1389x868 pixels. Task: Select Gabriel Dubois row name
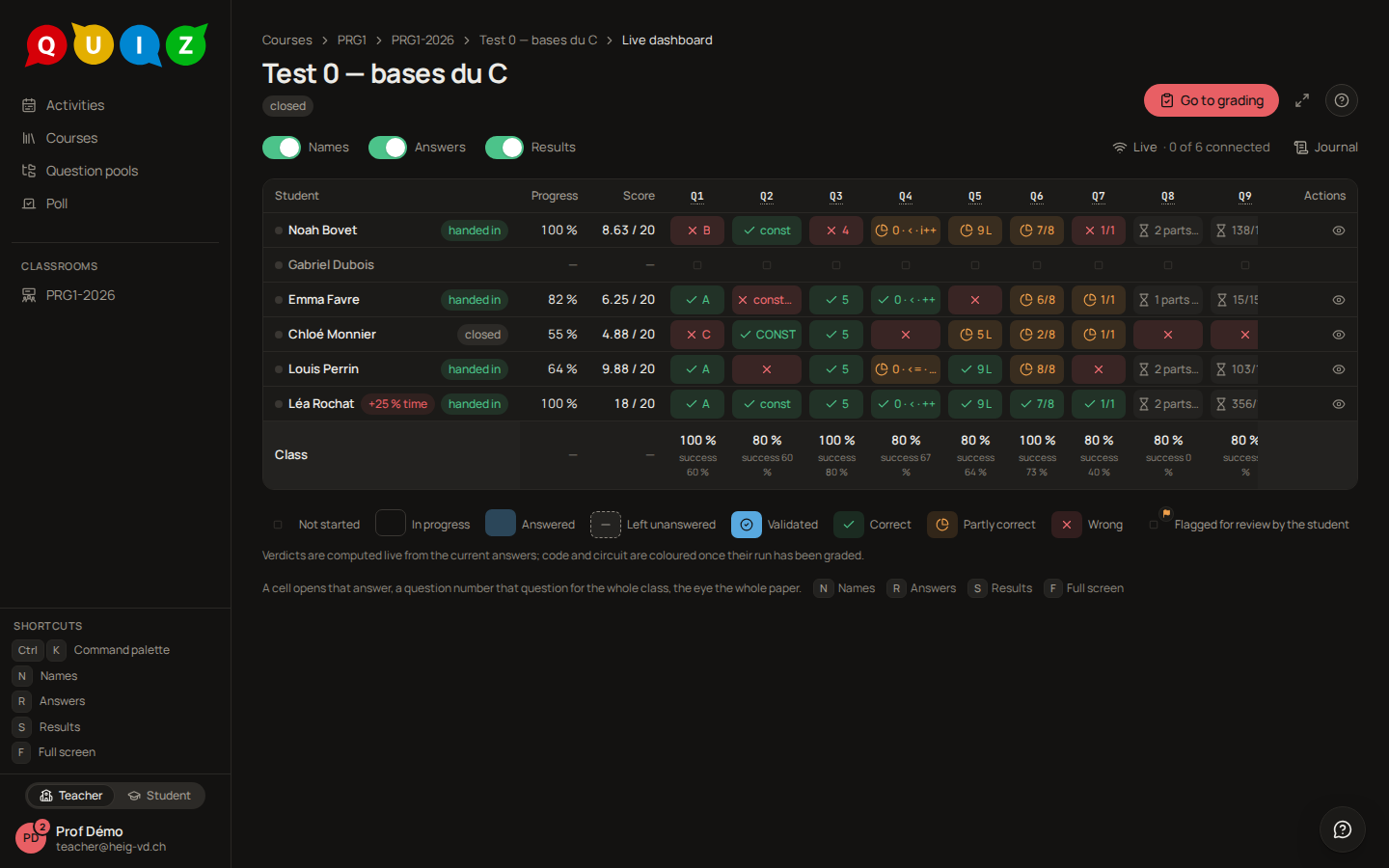pyautogui.click(x=331, y=265)
